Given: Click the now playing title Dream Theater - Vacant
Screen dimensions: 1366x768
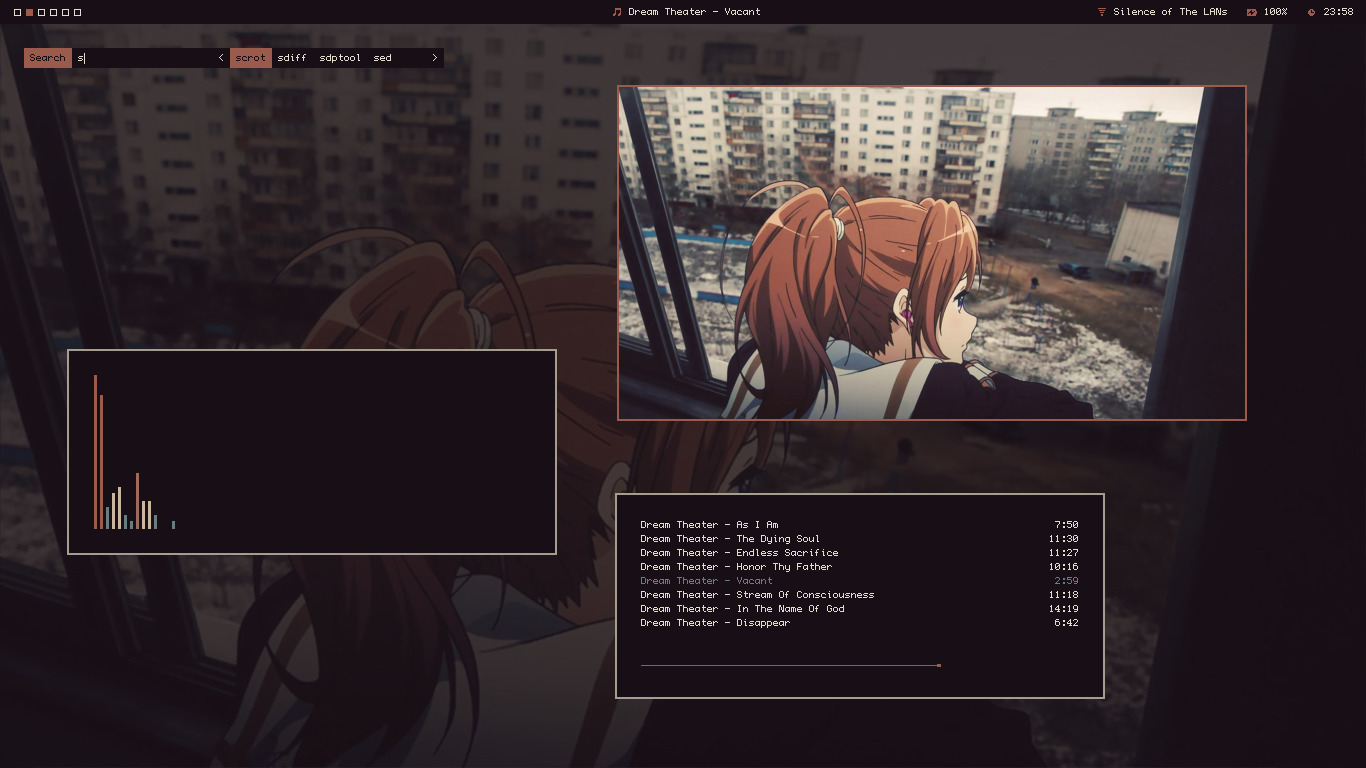Looking at the screenshot, I should pyautogui.click(x=694, y=12).
